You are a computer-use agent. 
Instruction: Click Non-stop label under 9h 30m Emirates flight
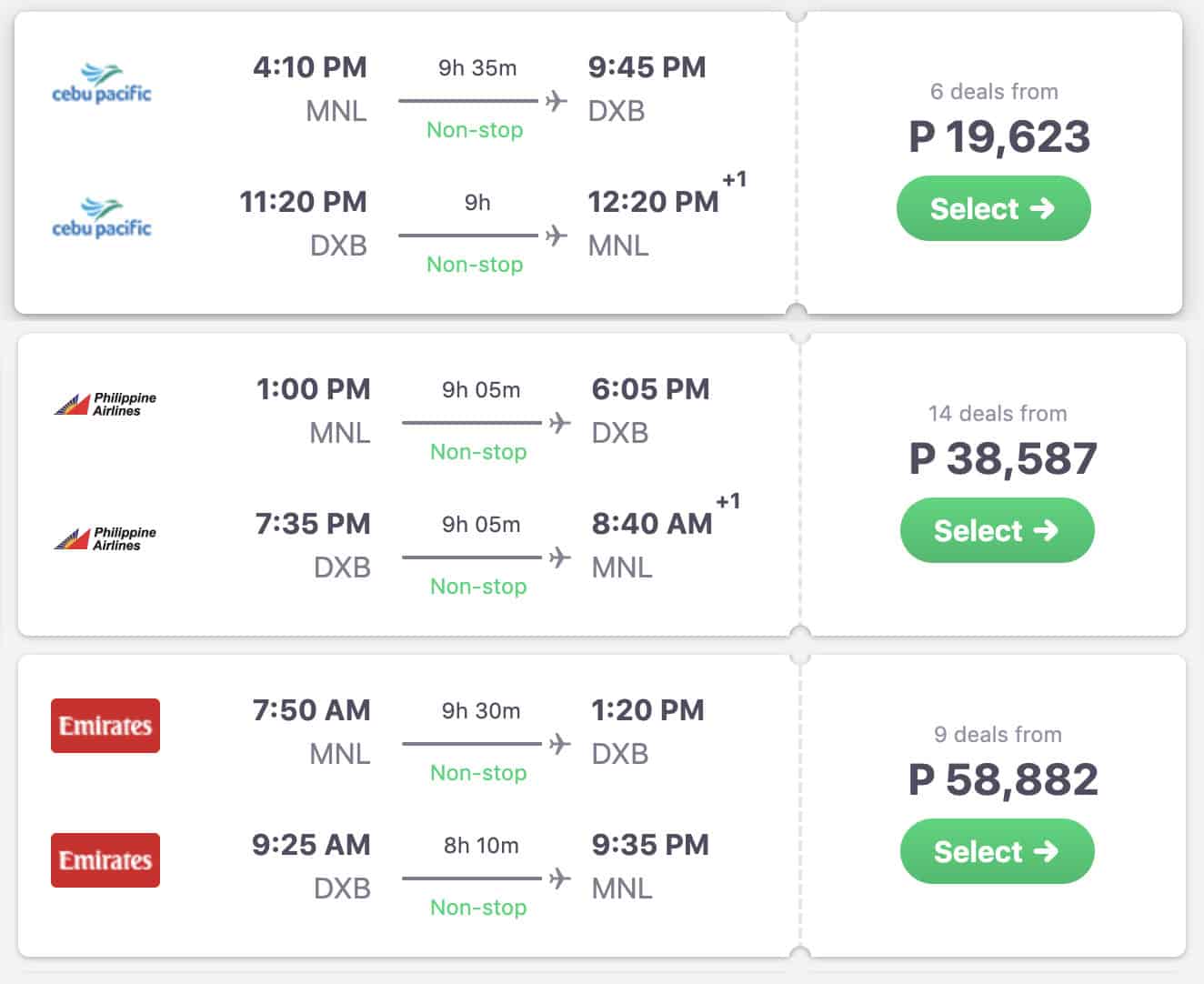[478, 773]
